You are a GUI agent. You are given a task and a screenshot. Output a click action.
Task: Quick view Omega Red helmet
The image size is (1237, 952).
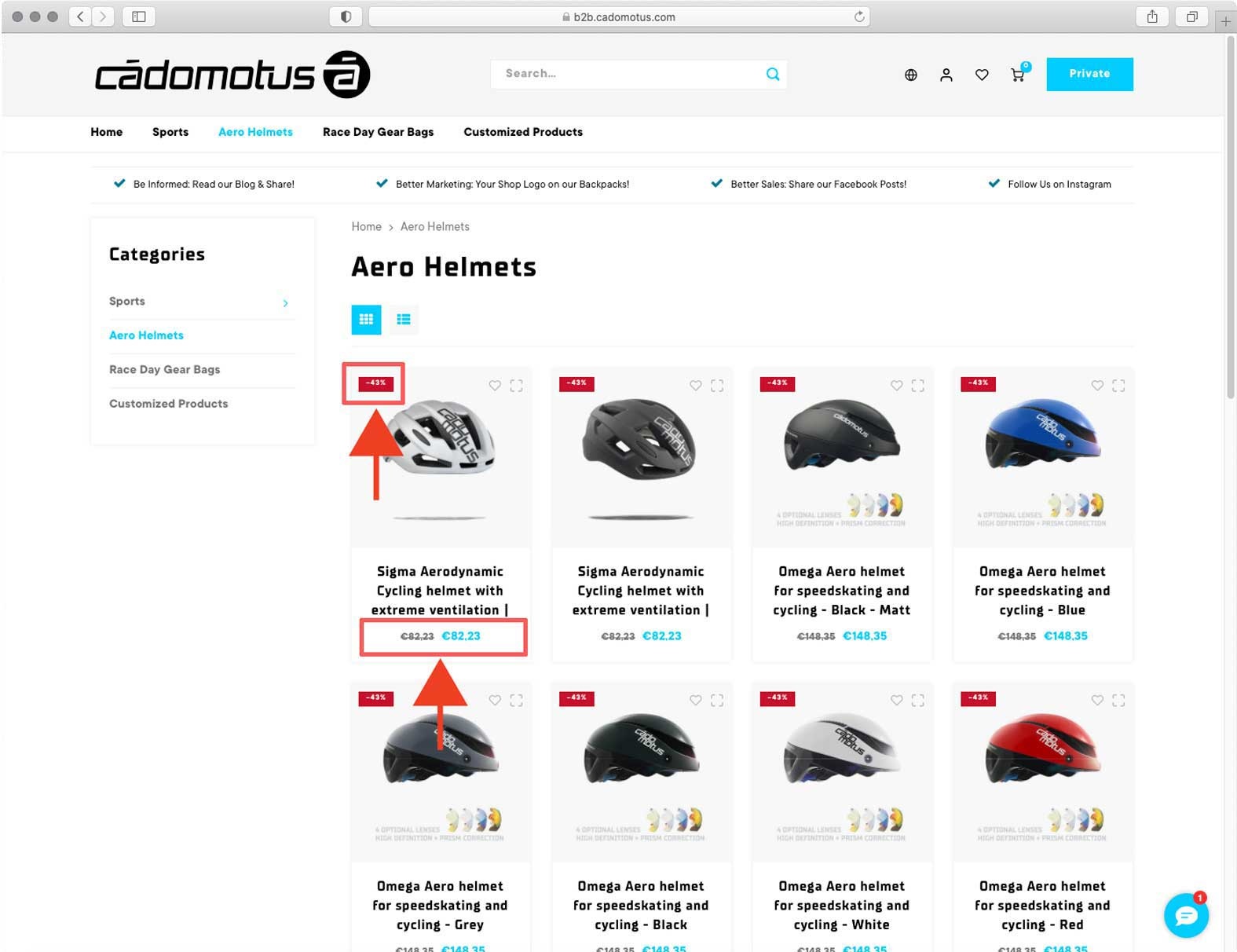pos(1118,700)
